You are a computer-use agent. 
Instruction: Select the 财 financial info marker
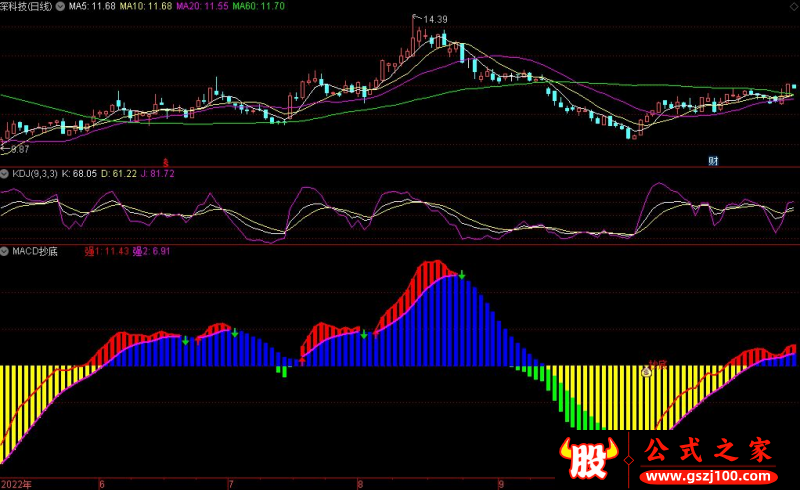point(714,161)
